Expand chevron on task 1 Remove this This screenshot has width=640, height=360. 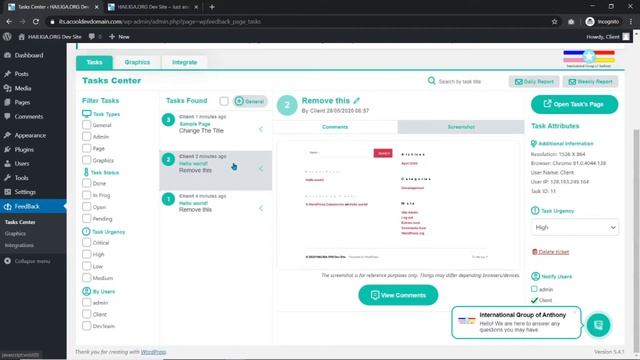coord(261,208)
